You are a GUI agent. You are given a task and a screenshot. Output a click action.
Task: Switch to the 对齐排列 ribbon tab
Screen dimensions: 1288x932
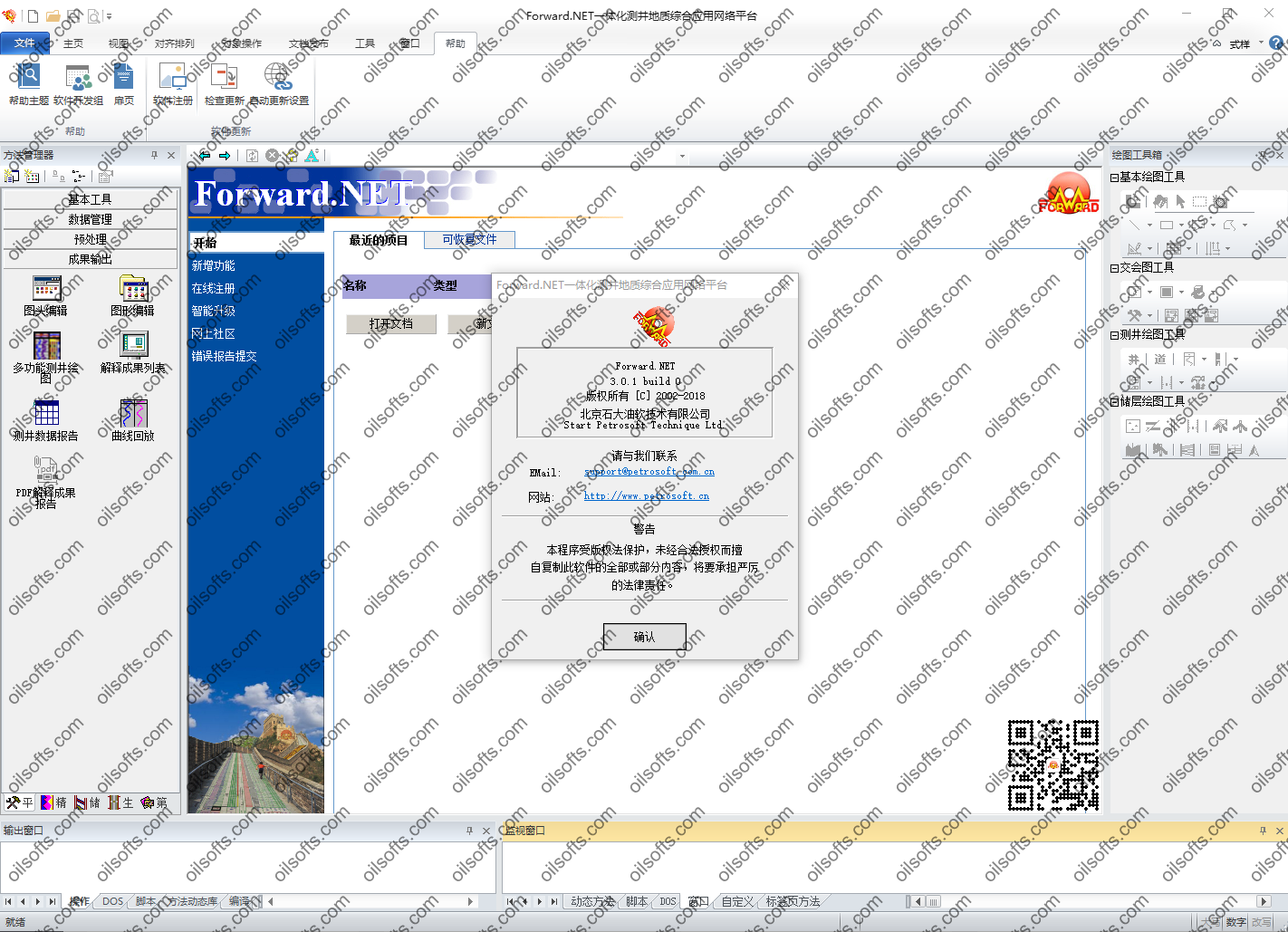click(x=174, y=43)
